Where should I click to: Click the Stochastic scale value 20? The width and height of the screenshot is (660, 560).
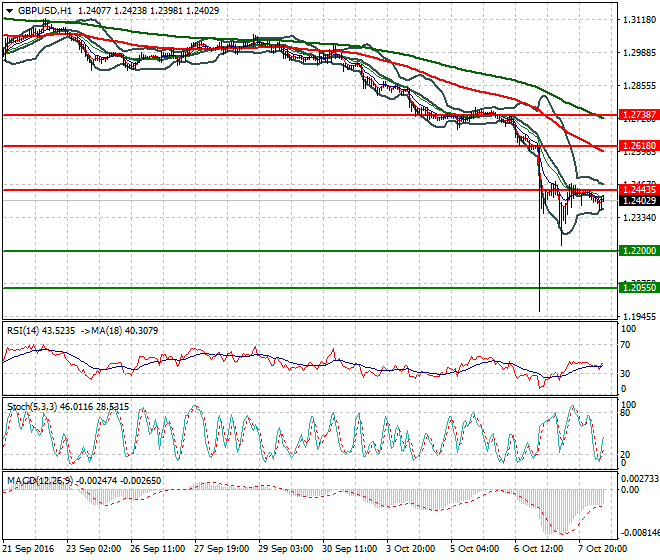[x=625, y=454]
